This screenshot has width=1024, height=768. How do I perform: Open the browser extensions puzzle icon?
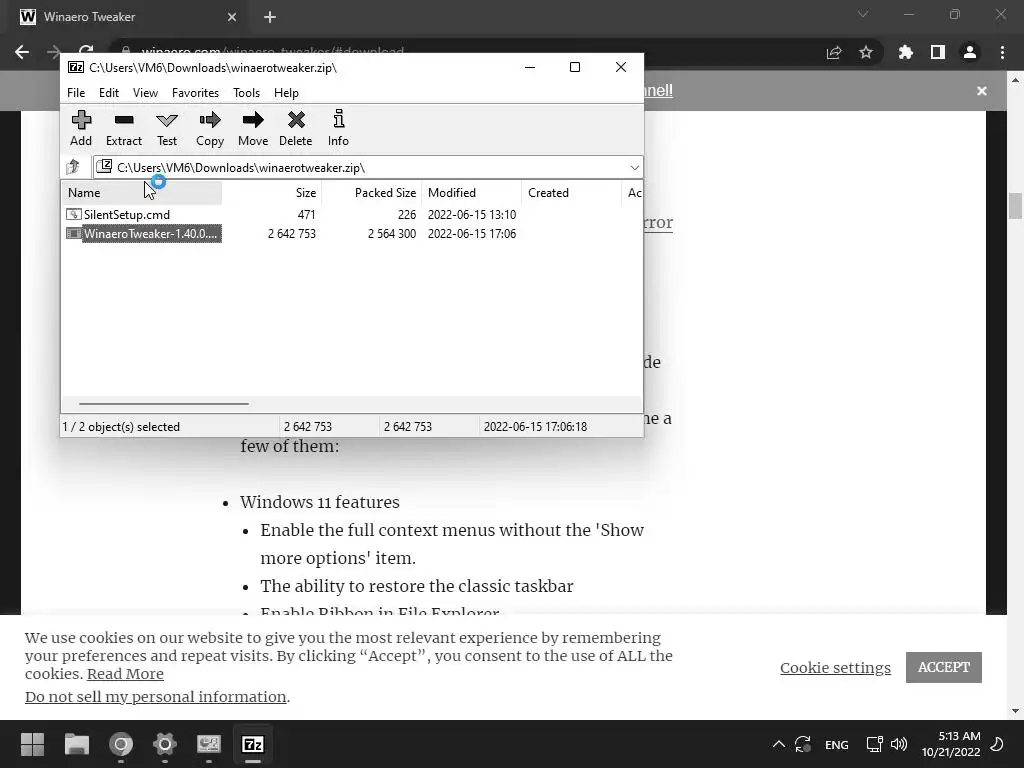pos(906,52)
